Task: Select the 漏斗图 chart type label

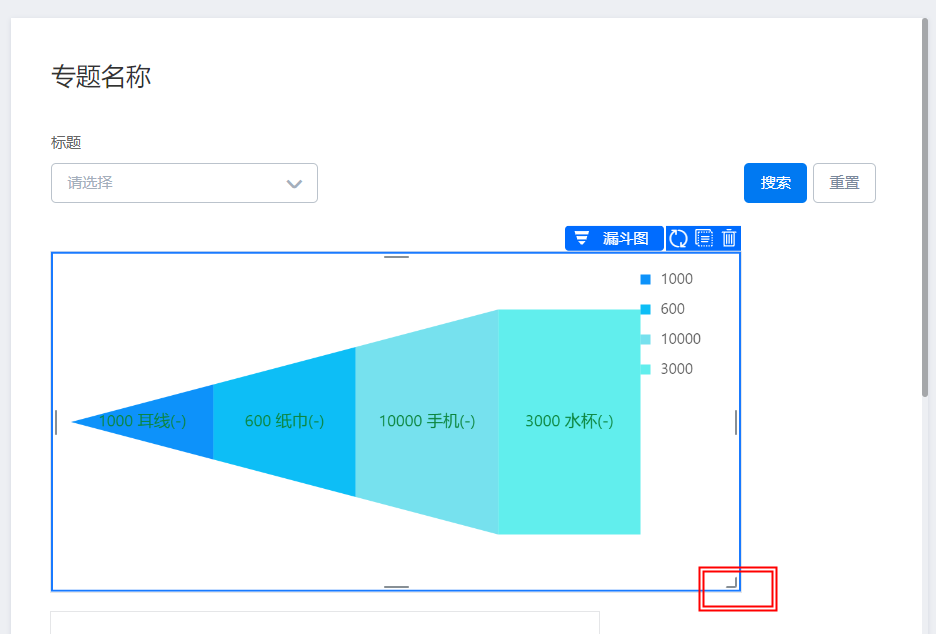Action: pyautogui.click(x=626, y=238)
